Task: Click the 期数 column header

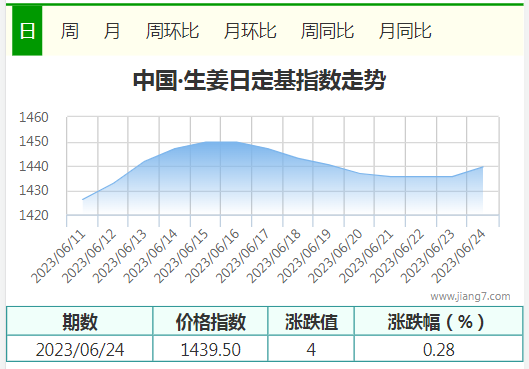Action: click(x=80, y=321)
